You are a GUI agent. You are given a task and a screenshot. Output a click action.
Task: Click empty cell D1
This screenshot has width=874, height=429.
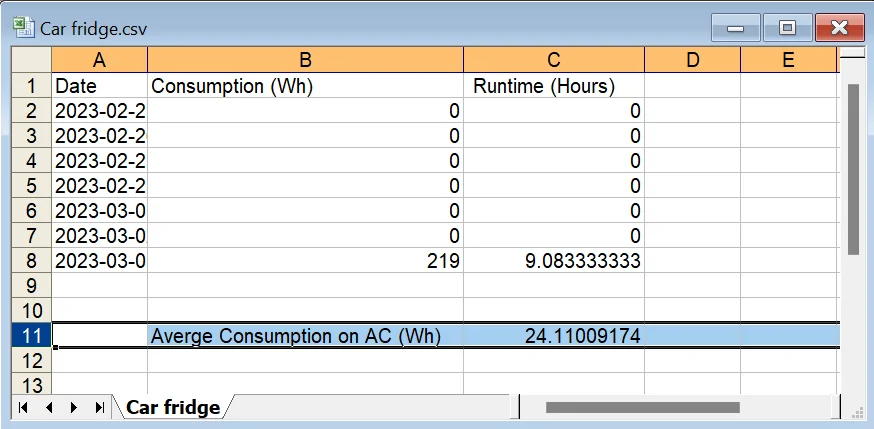(x=692, y=86)
